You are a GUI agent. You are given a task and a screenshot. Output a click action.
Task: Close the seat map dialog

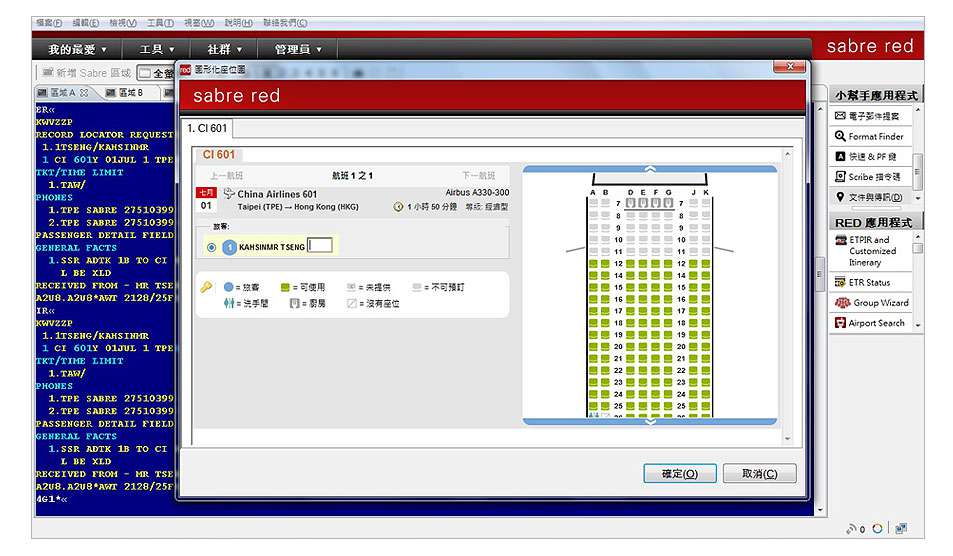[x=790, y=66]
